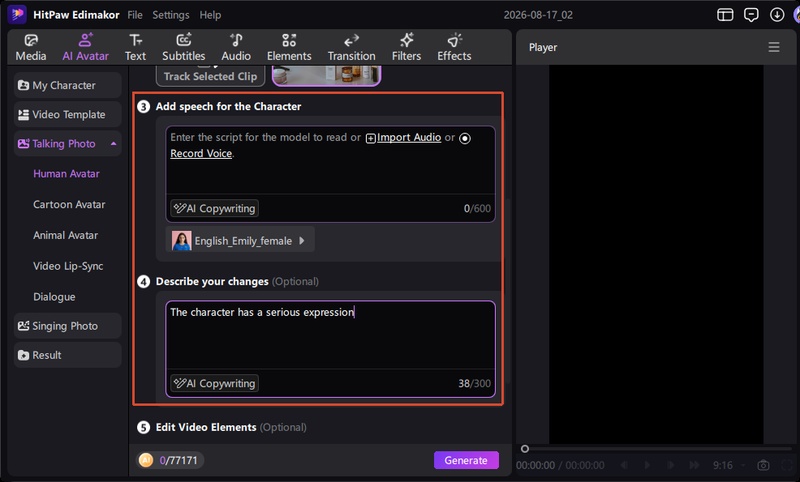The height and width of the screenshot is (482, 800).
Task: Open the Text tab
Action: [135, 47]
